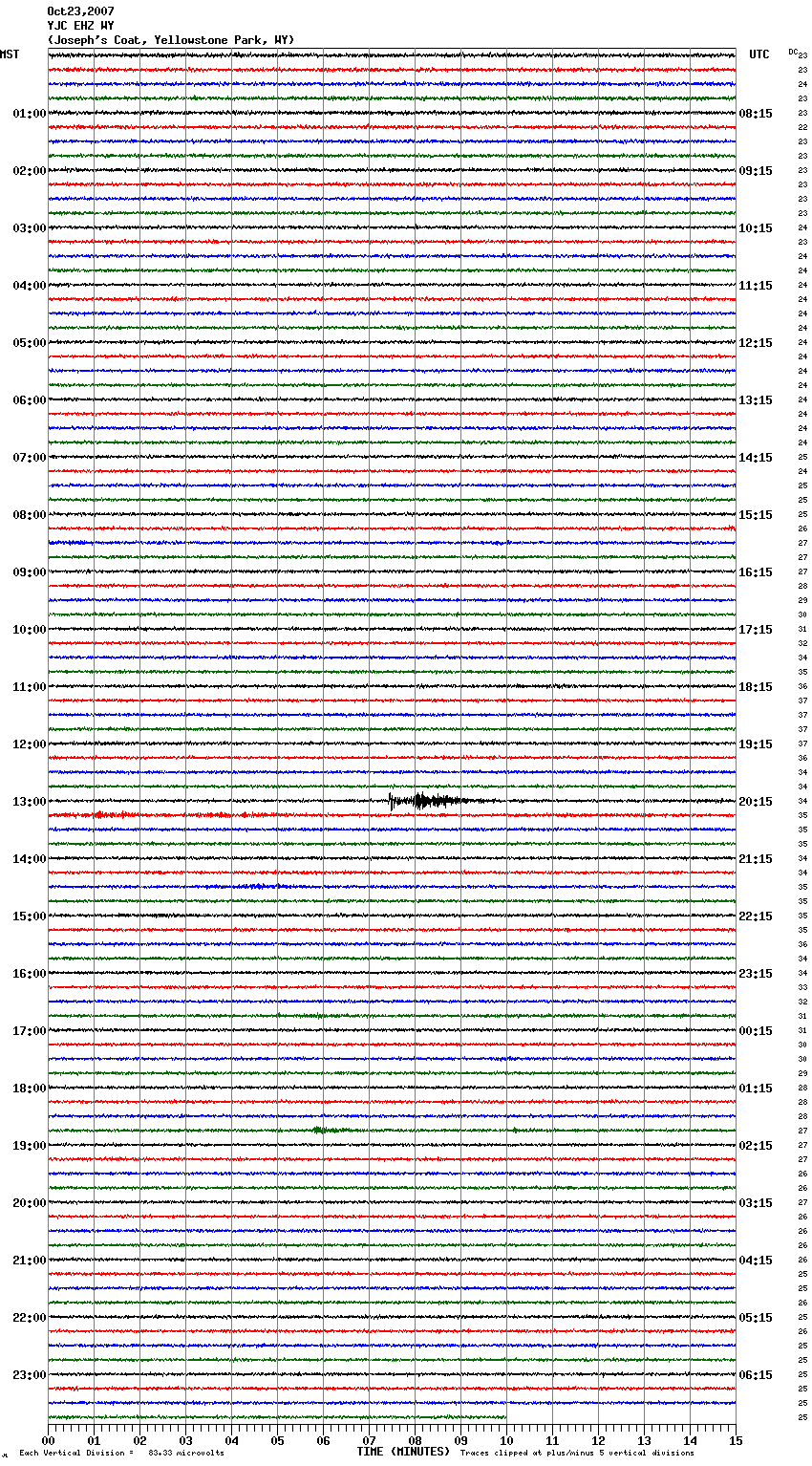Image resolution: width=812 pixels, height=1466 pixels.
Task: Select the '21:00' MST time label
Action: pyautogui.click(x=29, y=1261)
